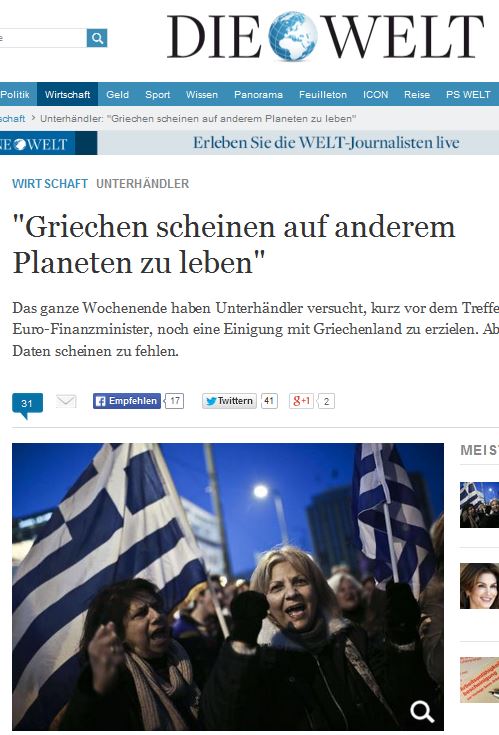Open the woman portrait sidebar thumbnail
499x735 pixels.
click(479, 586)
